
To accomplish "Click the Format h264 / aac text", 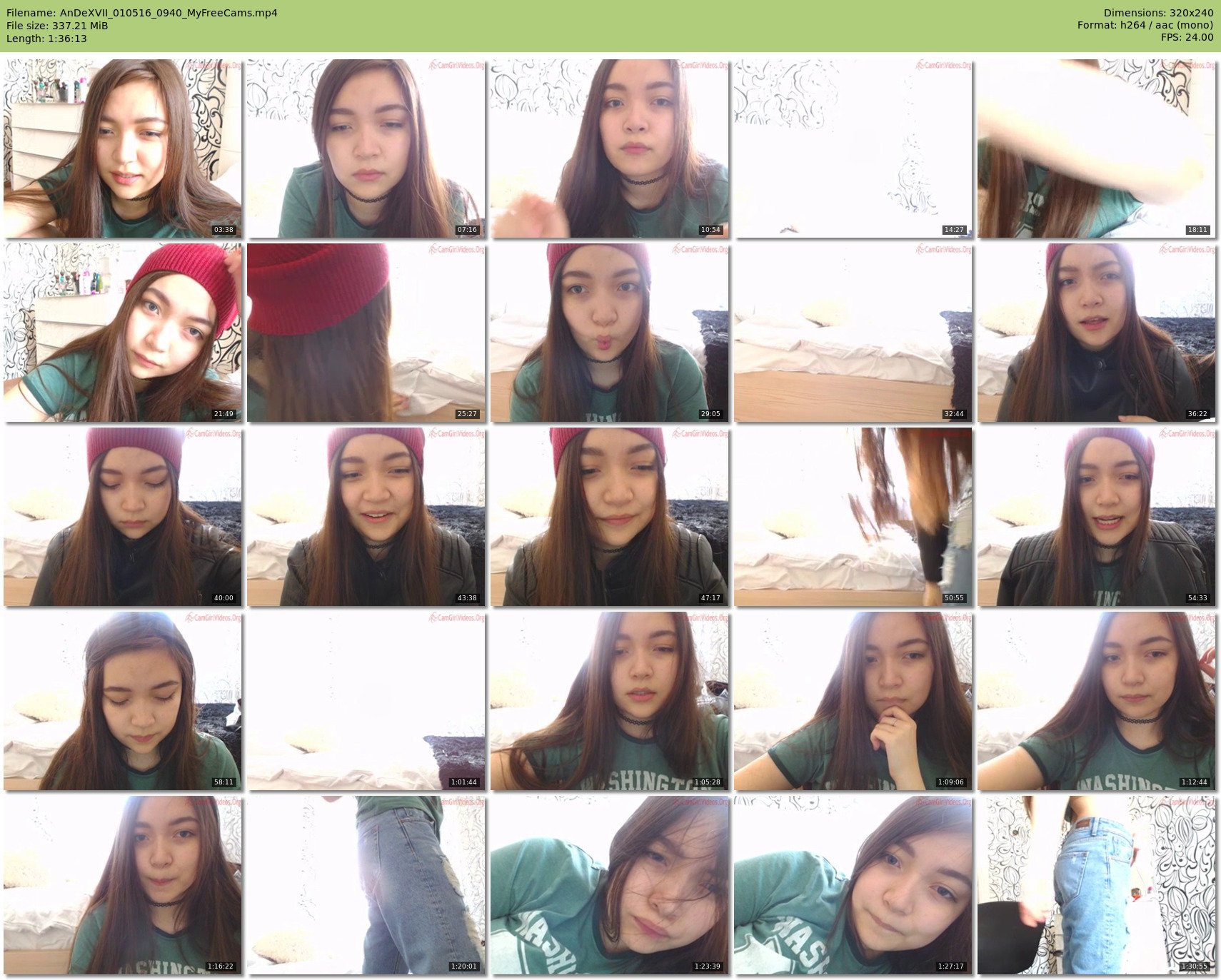I will coord(1145,25).
